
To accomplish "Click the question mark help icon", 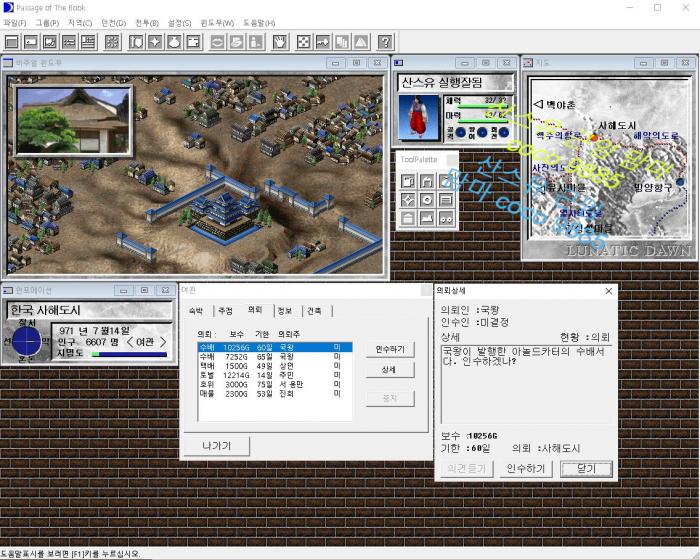I will [x=386, y=42].
